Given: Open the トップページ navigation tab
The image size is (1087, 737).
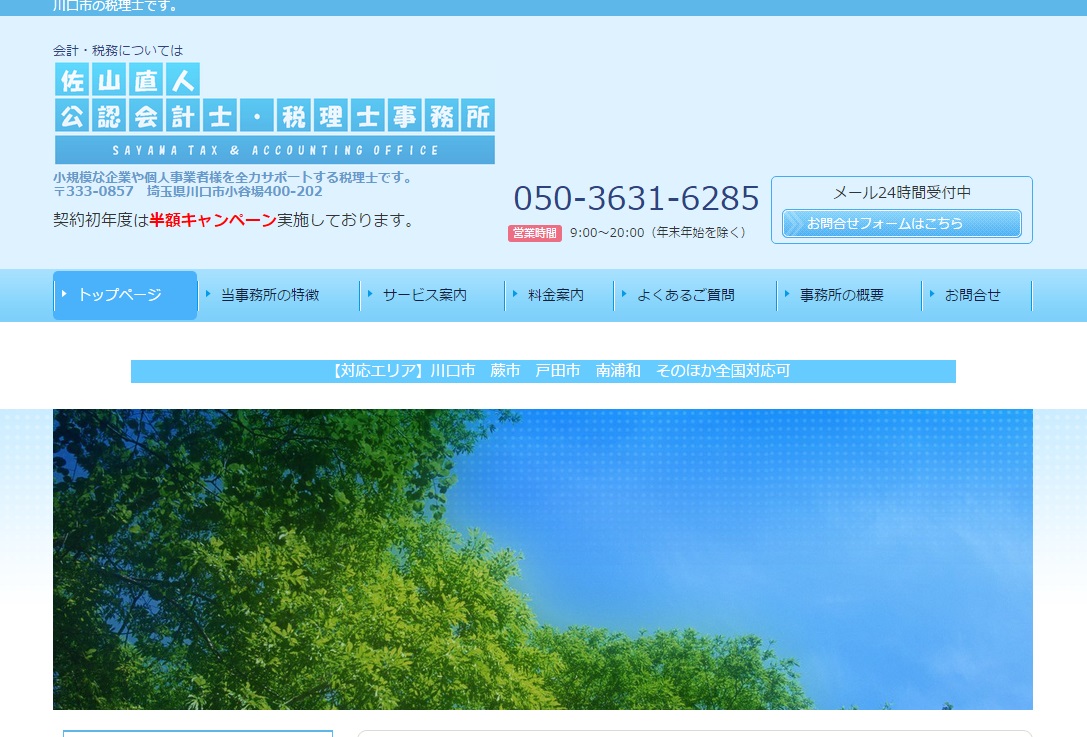Looking at the screenshot, I should coord(125,295).
